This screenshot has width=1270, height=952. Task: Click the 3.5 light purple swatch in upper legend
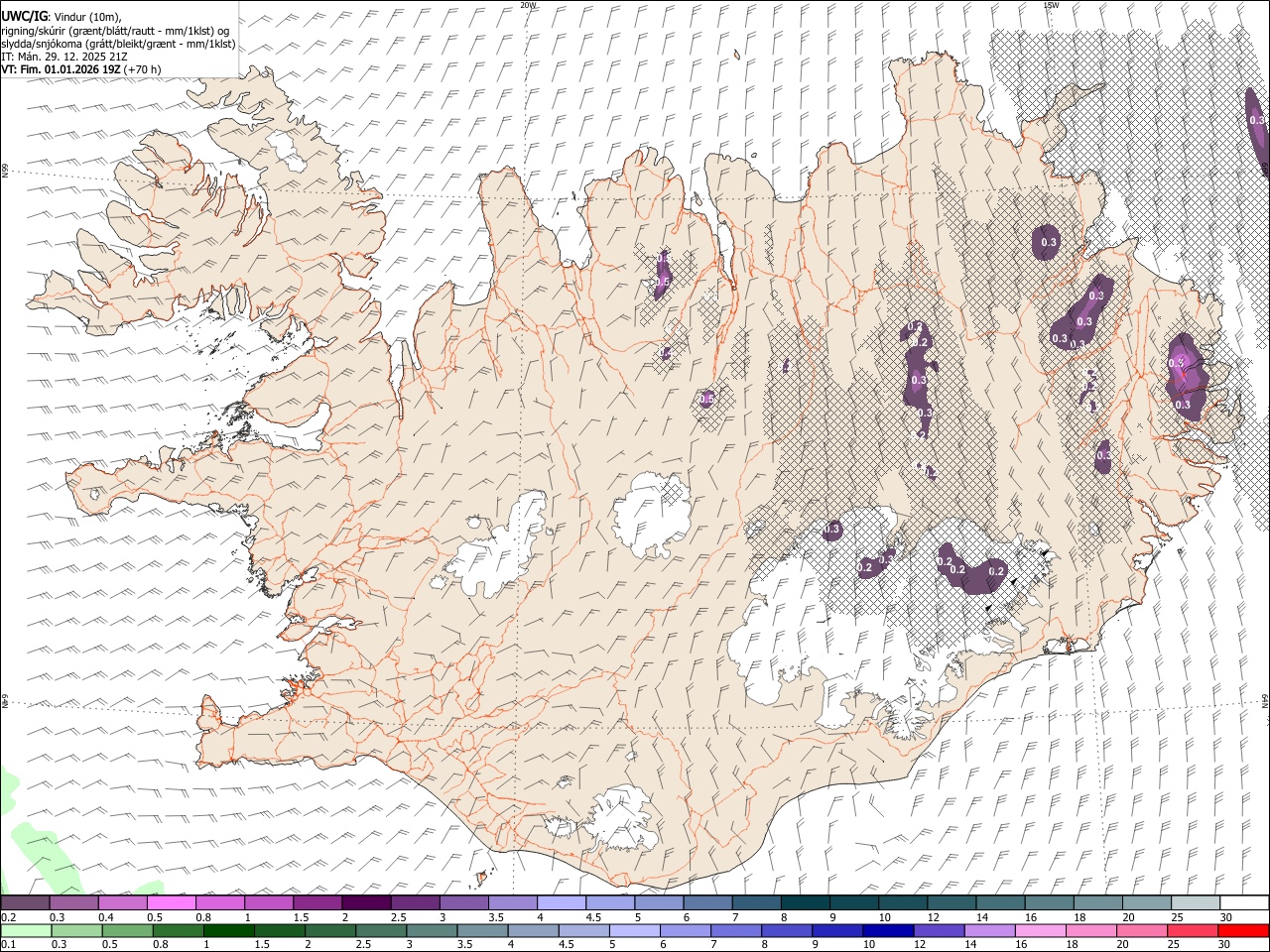(x=512, y=902)
